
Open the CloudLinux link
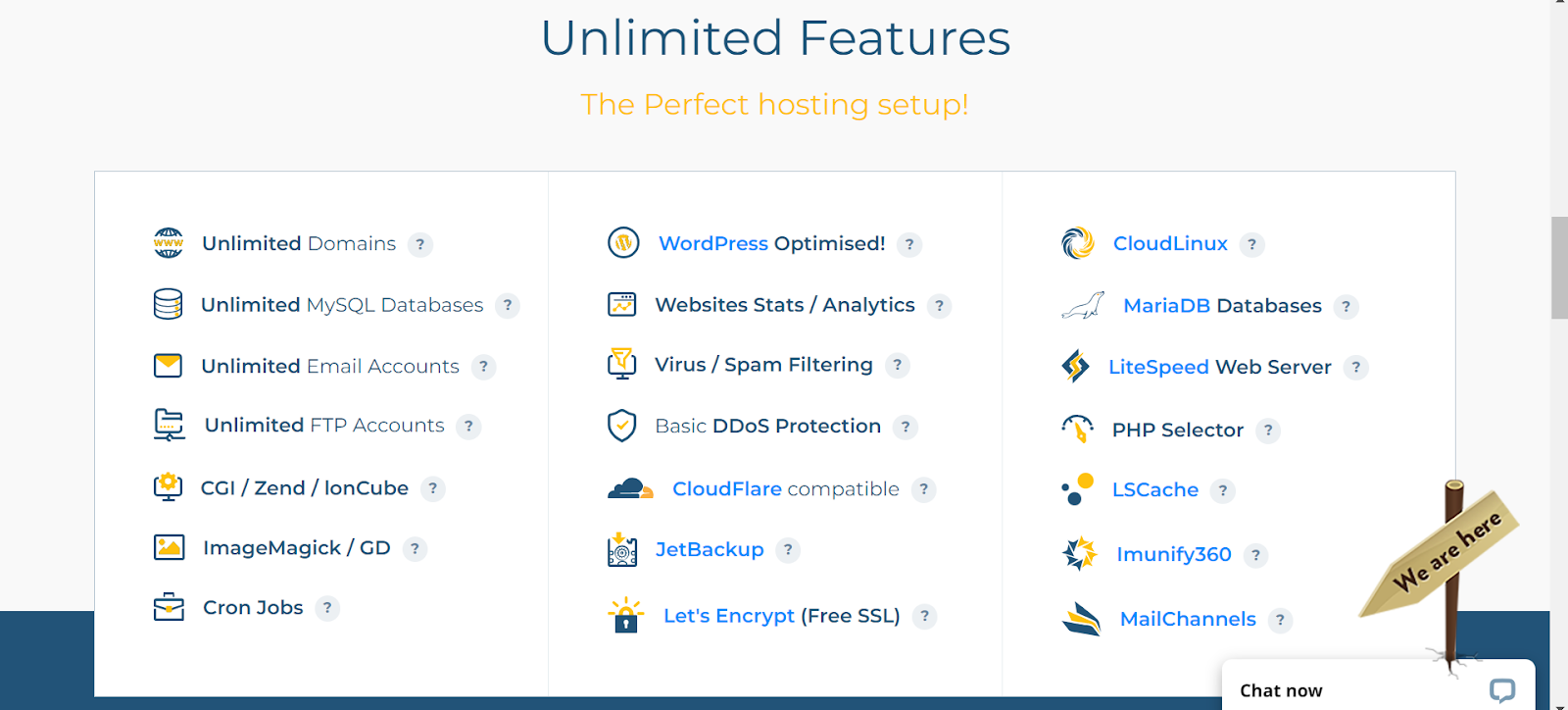[1170, 243]
